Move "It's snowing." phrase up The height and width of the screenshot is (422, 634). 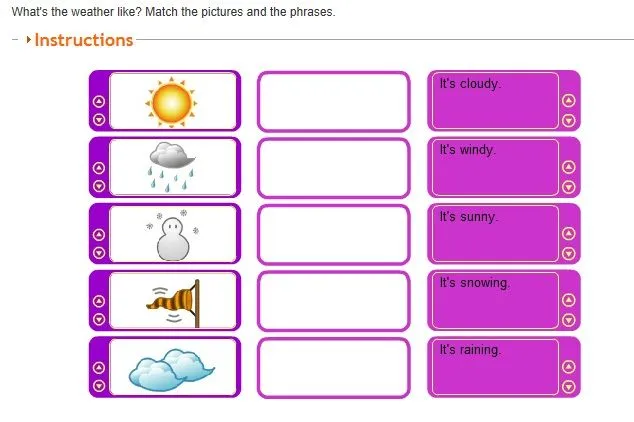pos(569,300)
